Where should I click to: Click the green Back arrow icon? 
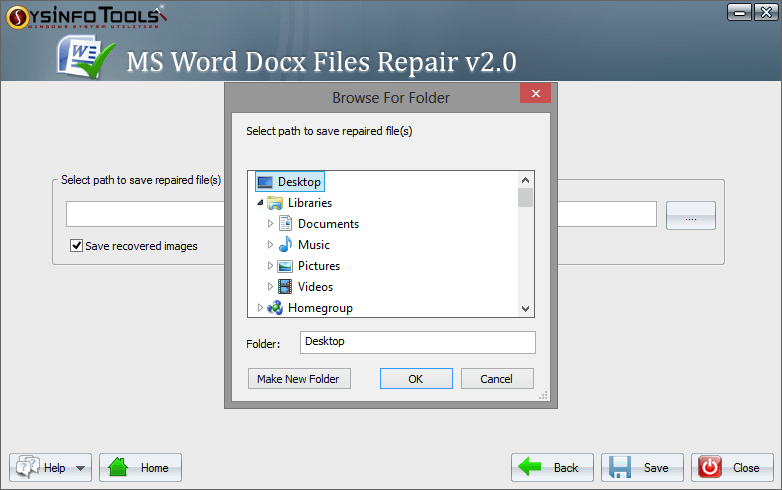[529, 467]
